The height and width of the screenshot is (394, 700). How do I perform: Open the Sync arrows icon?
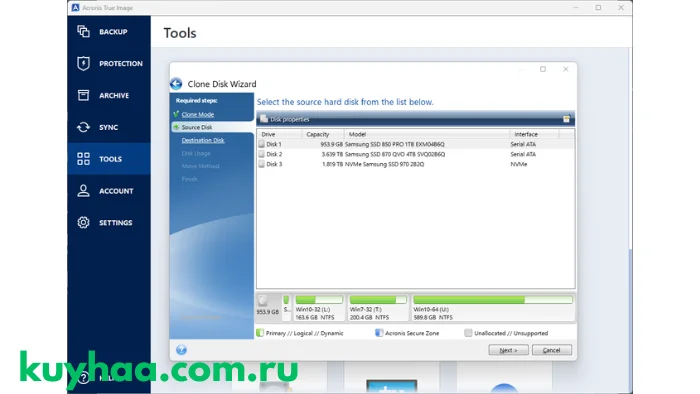[x=83, y=127]
